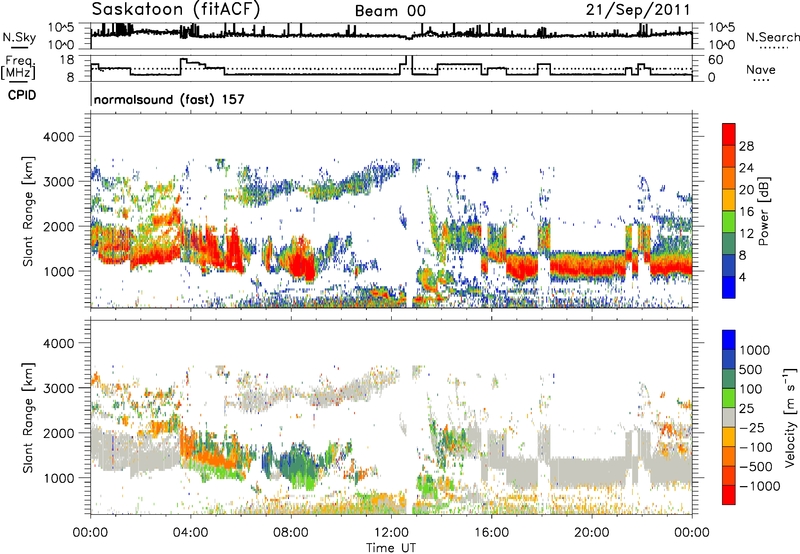The width and height of the screenshot is (800, 554).
Task: Click the '3000' tick on velocity plot axis
Action: [58, 388]
